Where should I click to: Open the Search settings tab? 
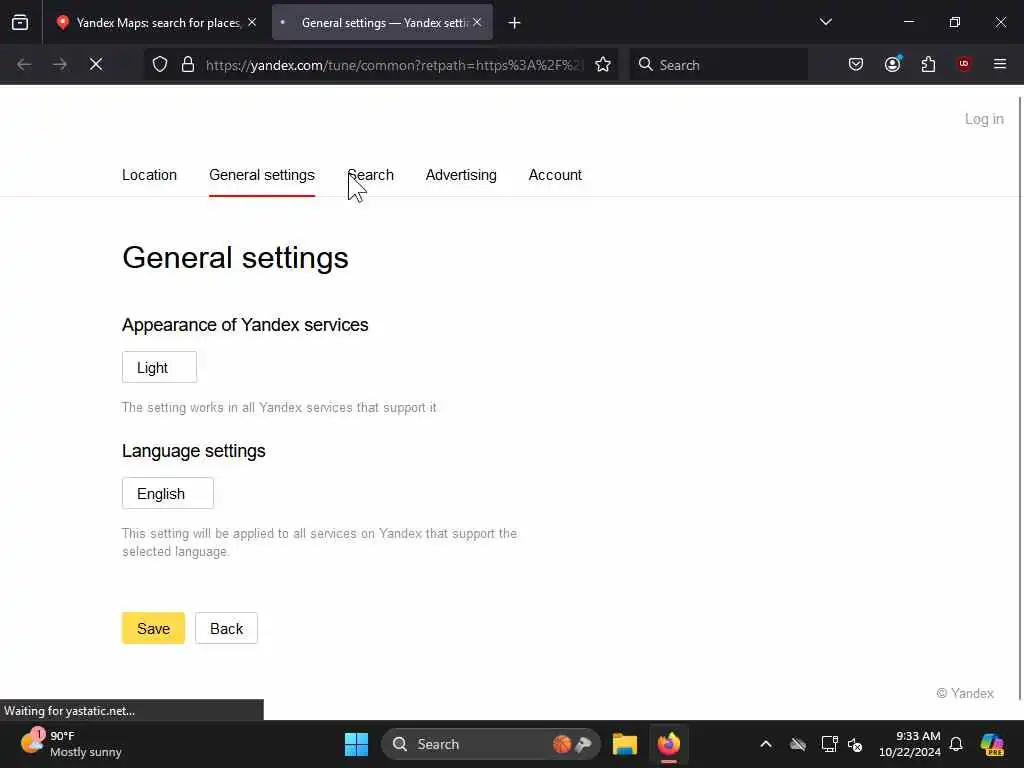(370, 175)
